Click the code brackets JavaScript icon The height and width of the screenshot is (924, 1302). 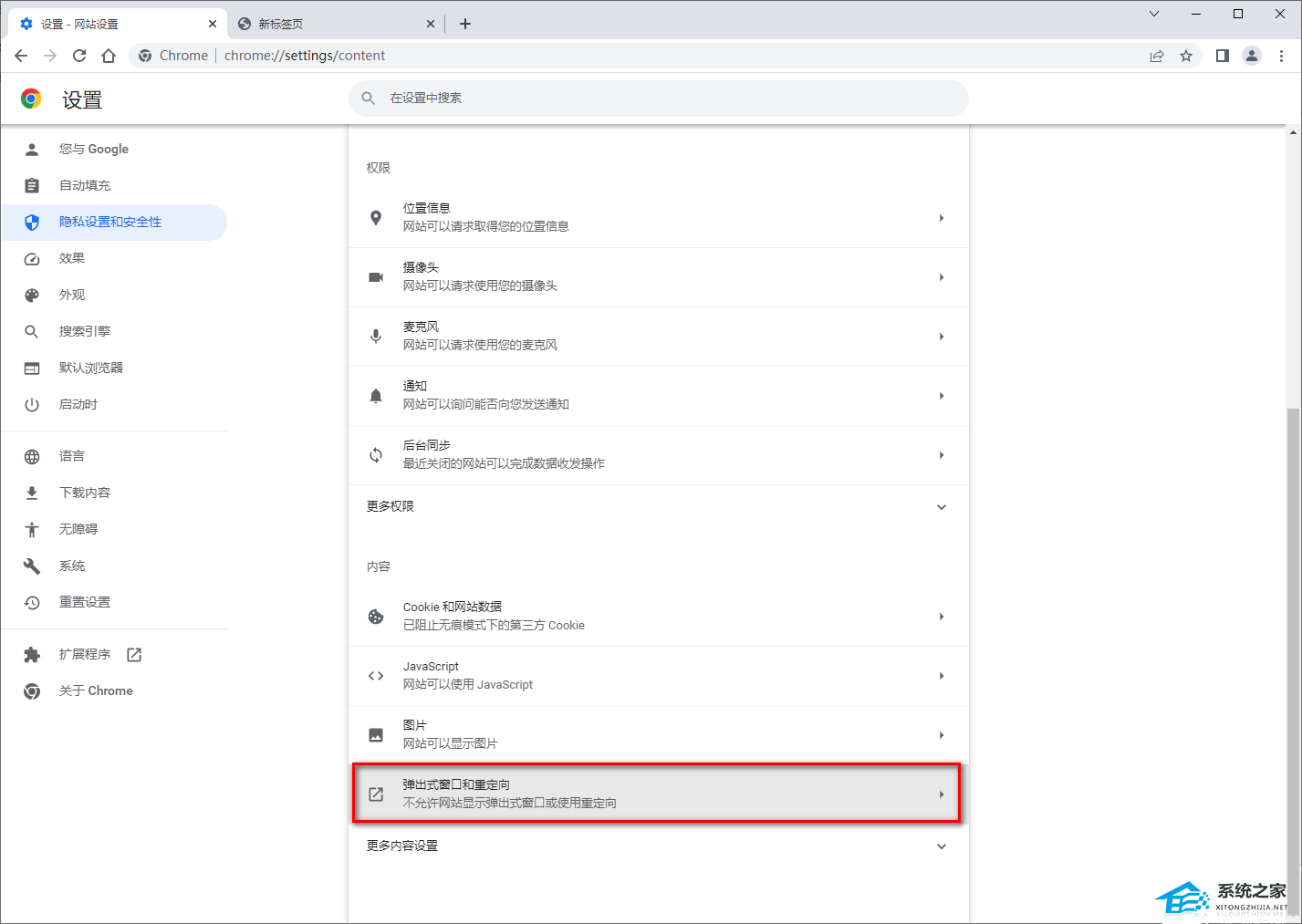[x=376, y=676]
